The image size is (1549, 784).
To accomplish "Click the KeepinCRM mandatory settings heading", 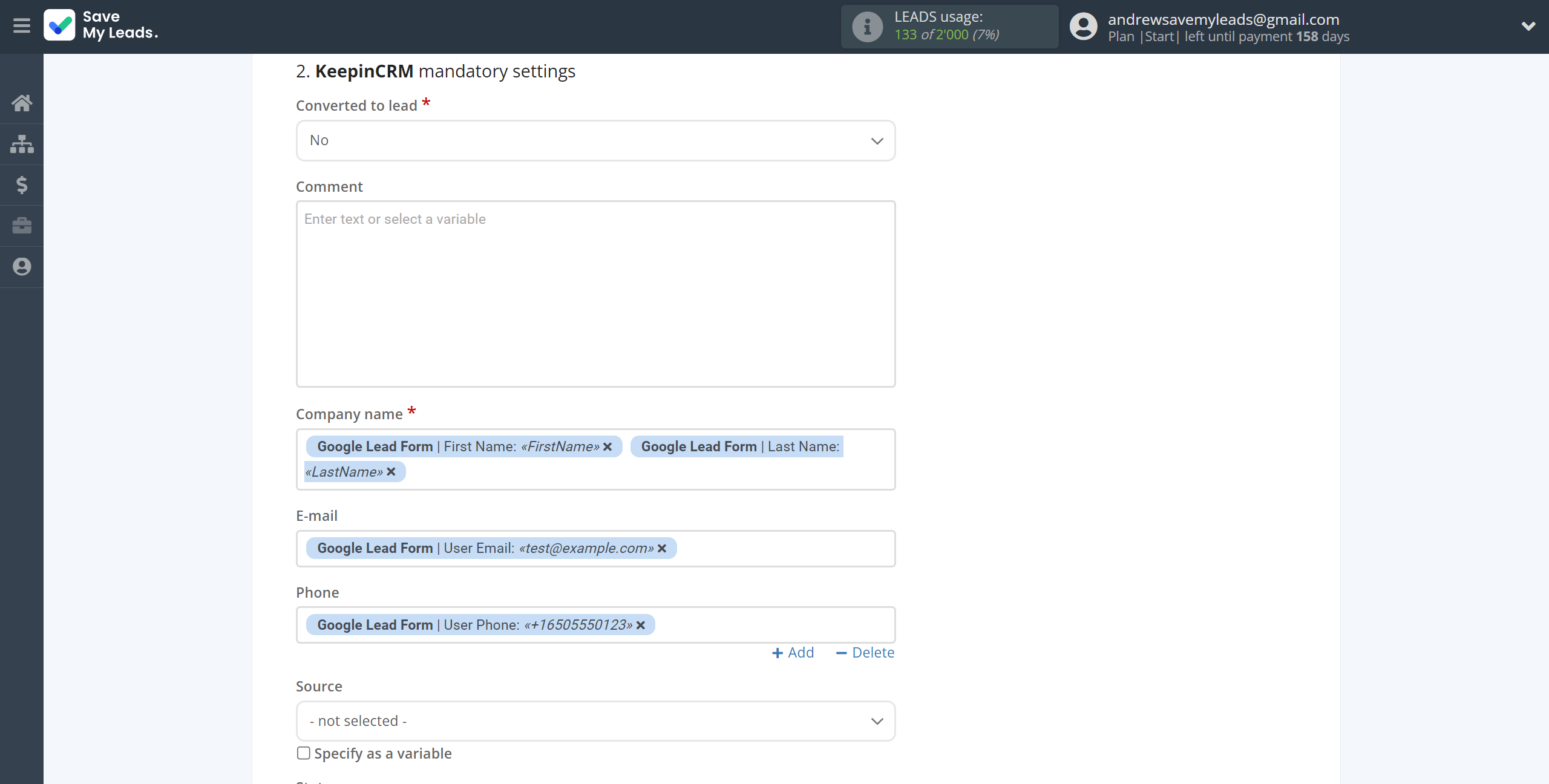I will click(436, 71).
